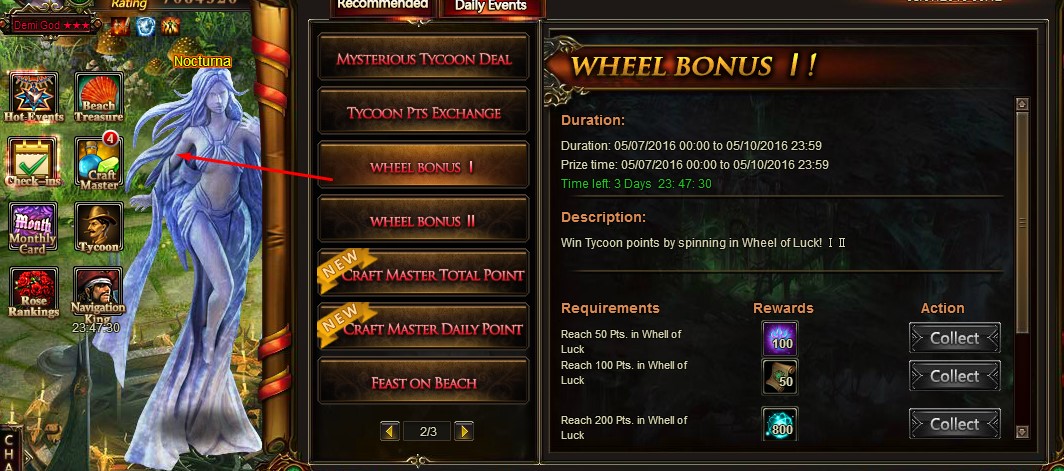Go to next event list page

click(x=463, y=431)
